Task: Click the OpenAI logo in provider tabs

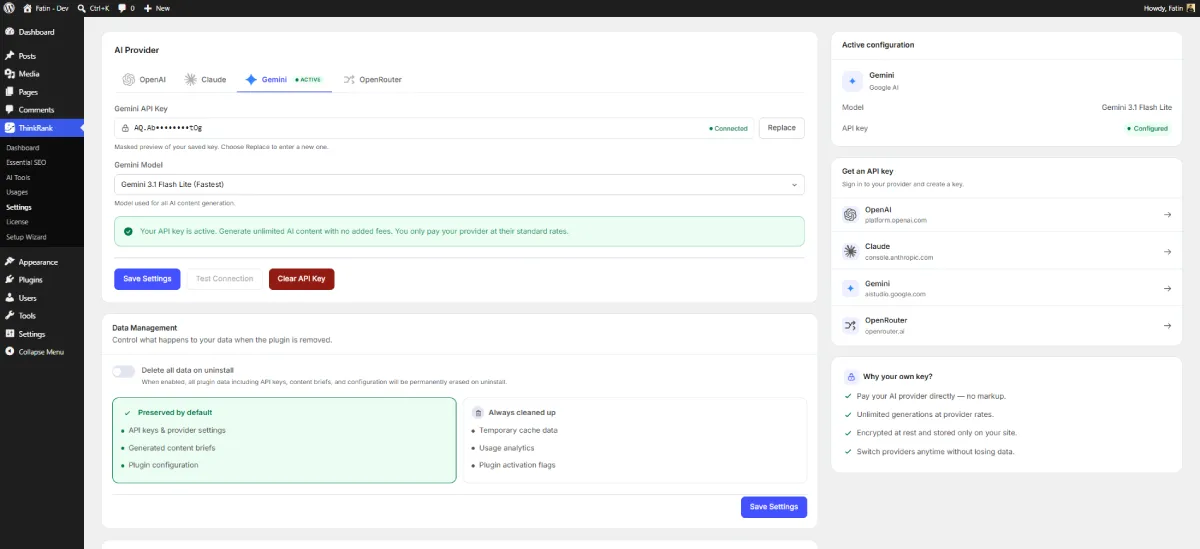Action: (129, 79)
